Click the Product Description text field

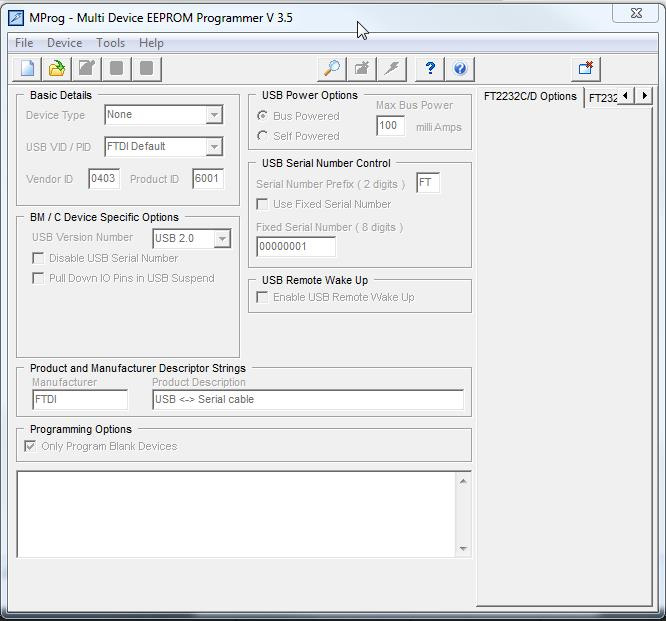pyautogui.click(x=307, y=399)
